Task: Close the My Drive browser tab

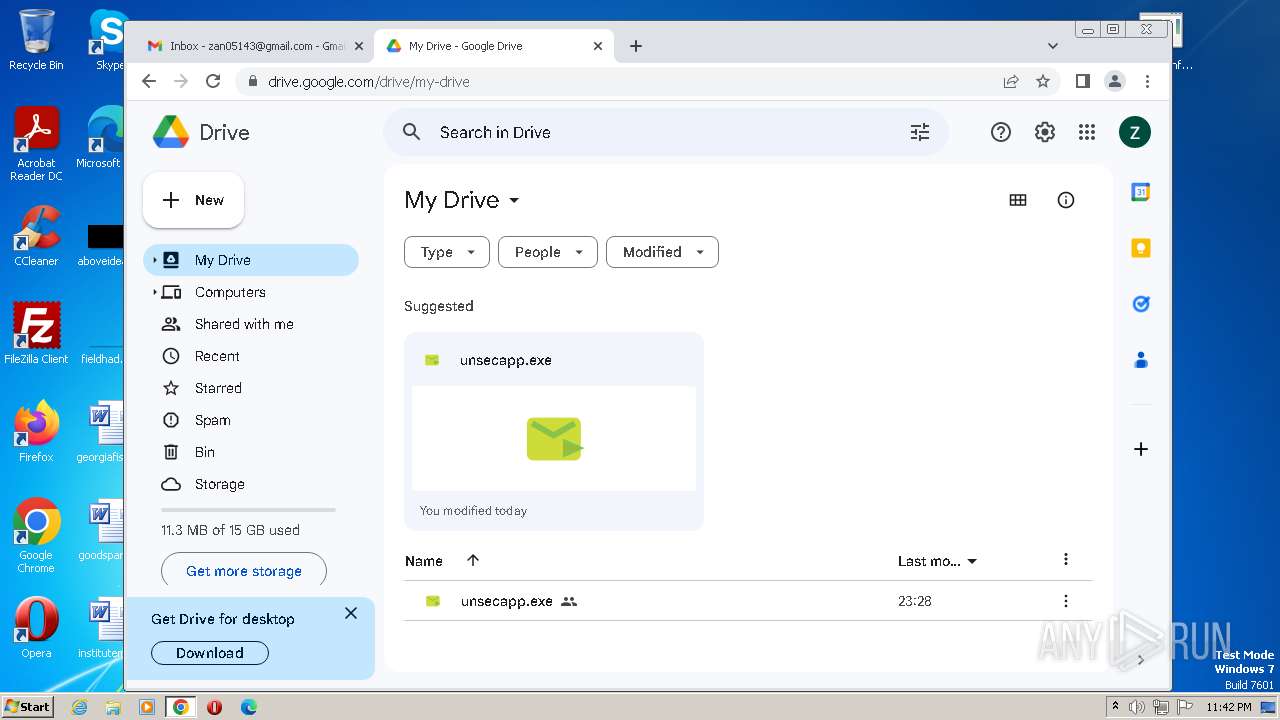Action: click(x=598, y=46)
